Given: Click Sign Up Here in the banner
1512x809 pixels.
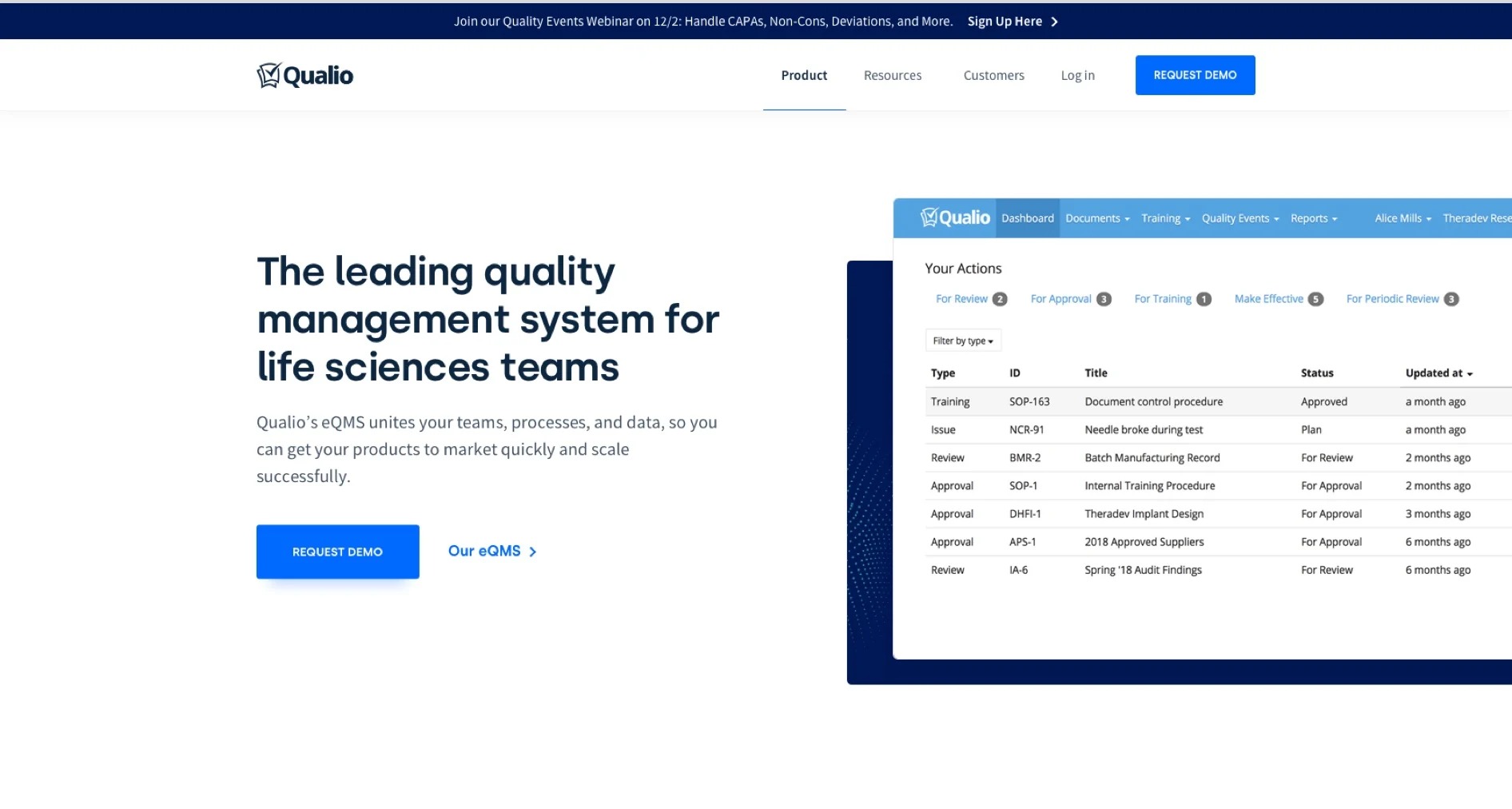Looking at the screenshot, I should click(x=1005, y=22).
